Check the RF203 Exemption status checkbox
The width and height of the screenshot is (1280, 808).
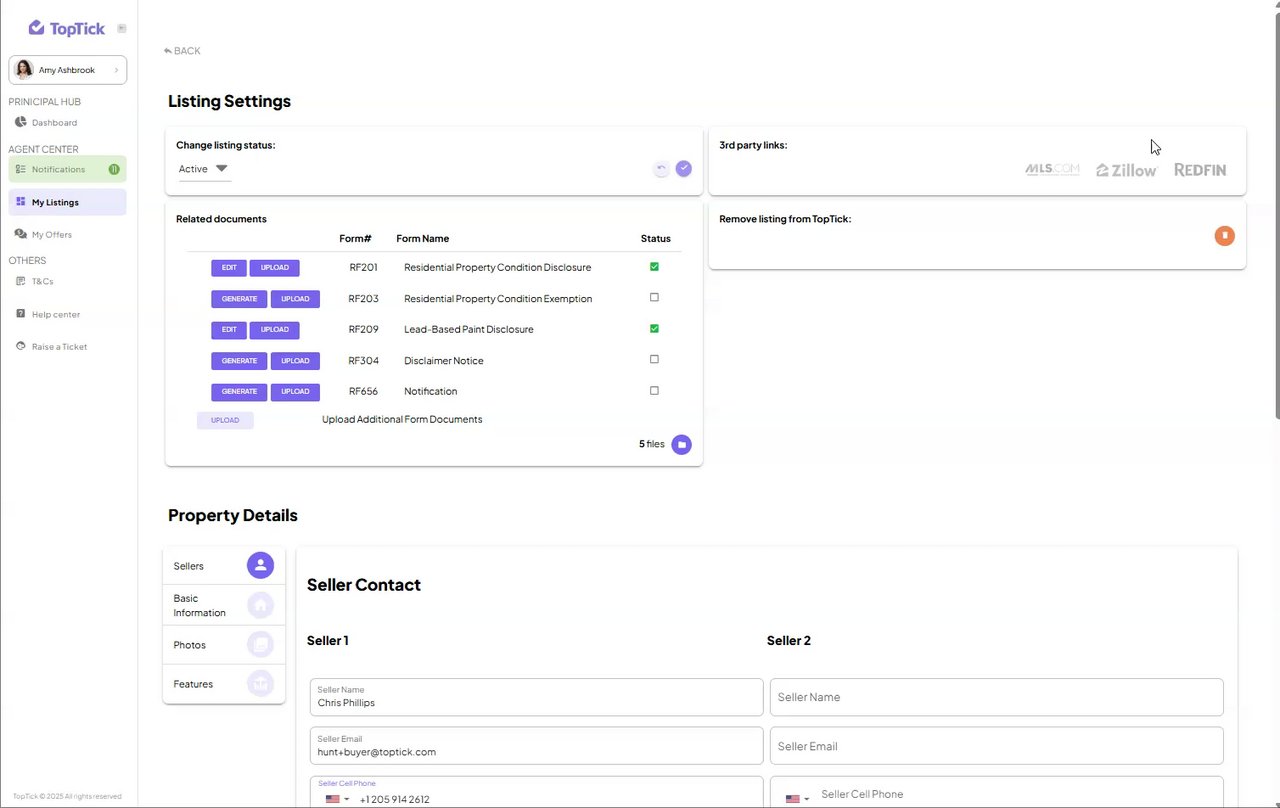click(x=655, y=298)
